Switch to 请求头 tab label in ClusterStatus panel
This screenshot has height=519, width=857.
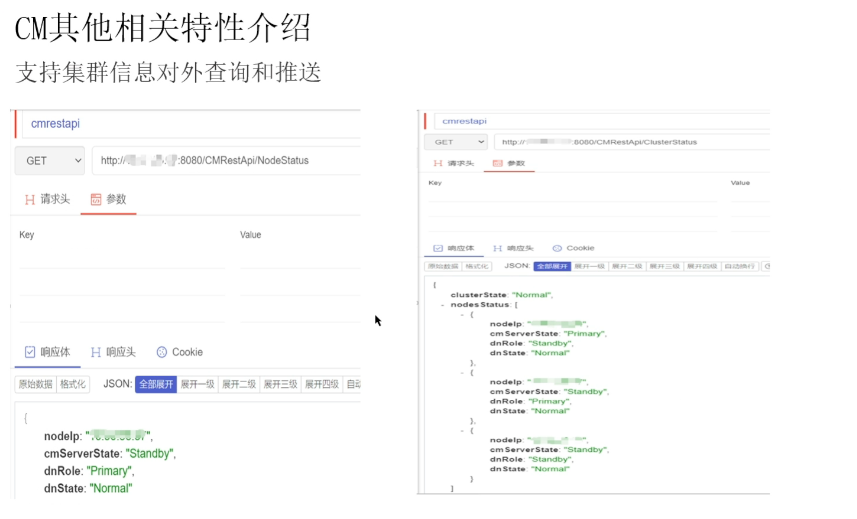click(461, 163)
